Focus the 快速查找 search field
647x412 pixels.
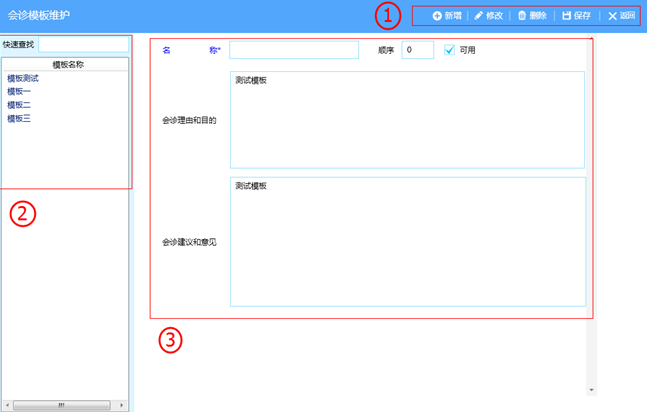click(x=84, y=44)
